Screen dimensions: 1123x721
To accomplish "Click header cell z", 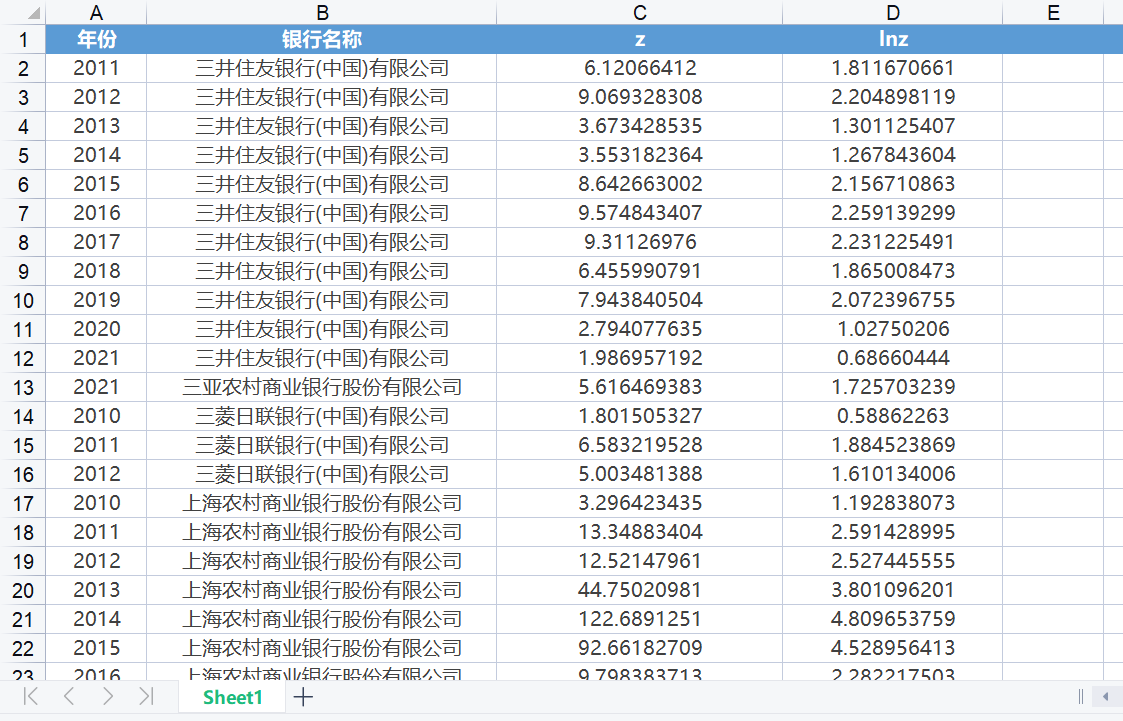I will 640,39.
